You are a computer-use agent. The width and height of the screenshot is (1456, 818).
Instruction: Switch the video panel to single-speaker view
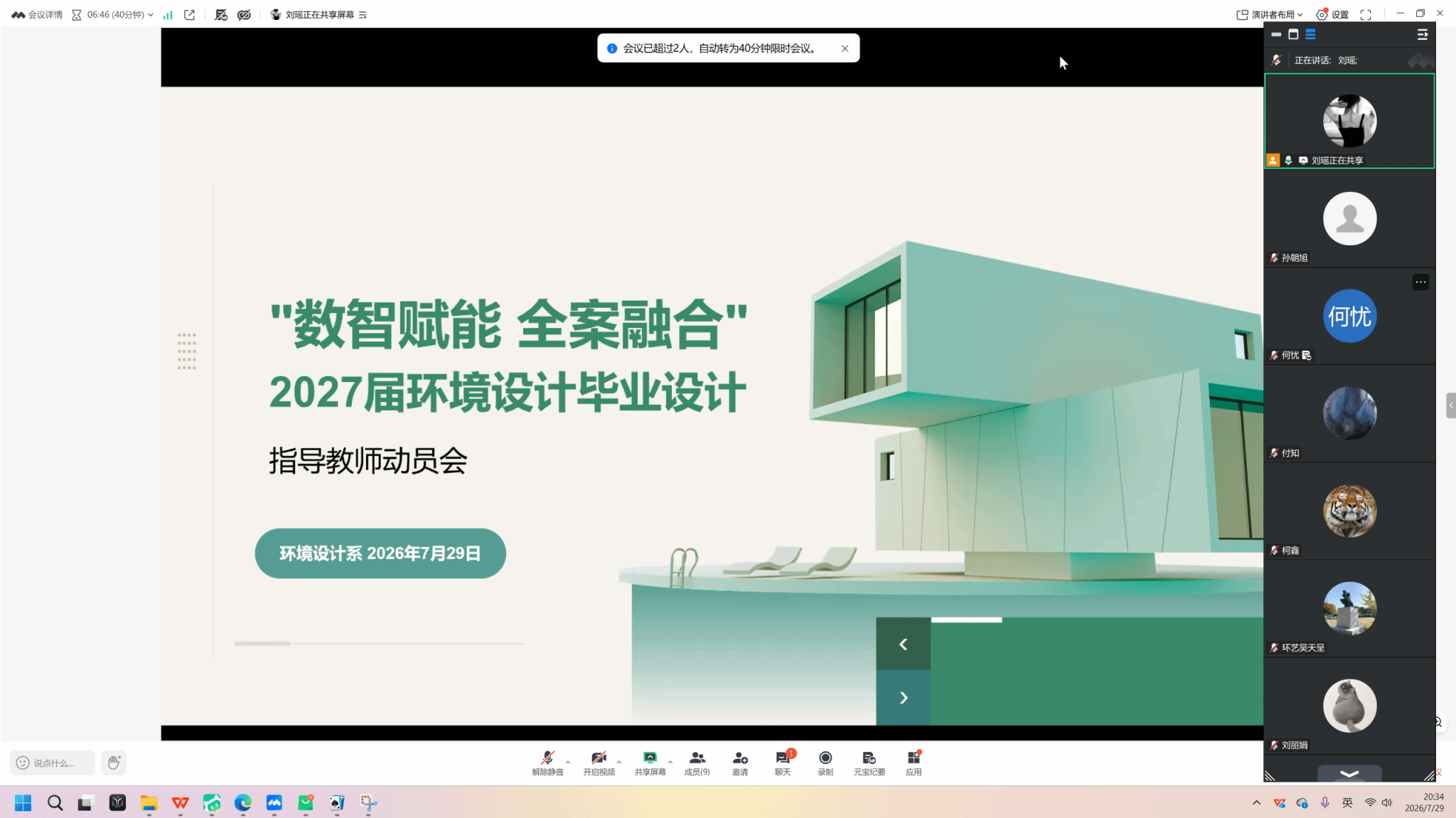pyautogui.click(x=1293, y=34)
